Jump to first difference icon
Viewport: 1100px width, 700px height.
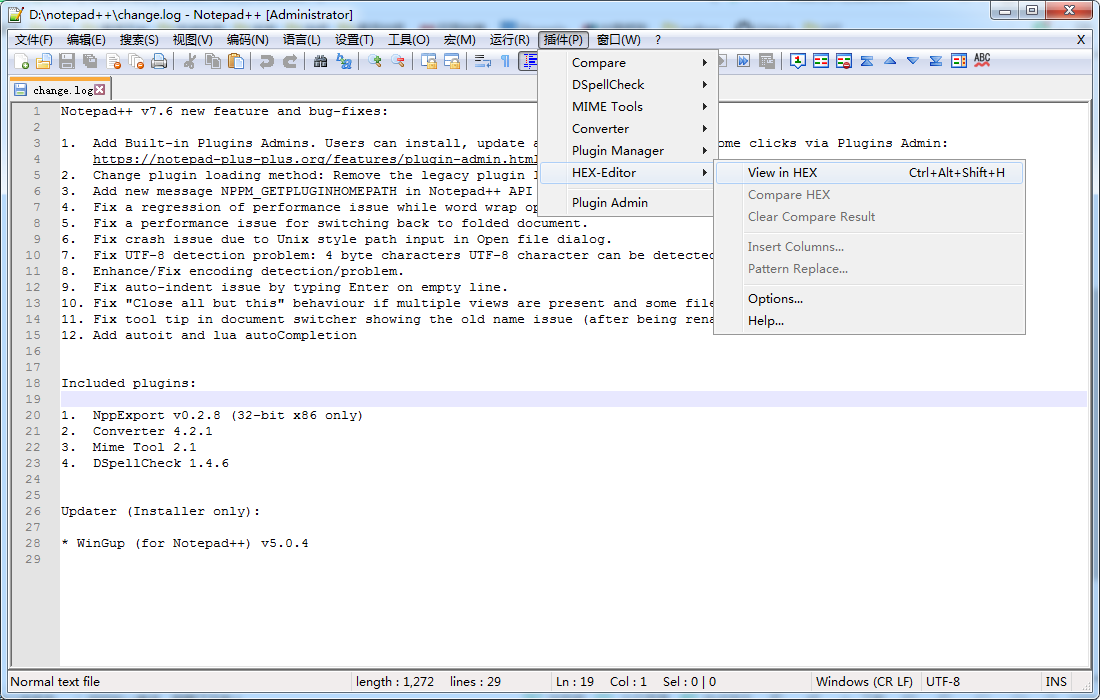pos(867,62)
